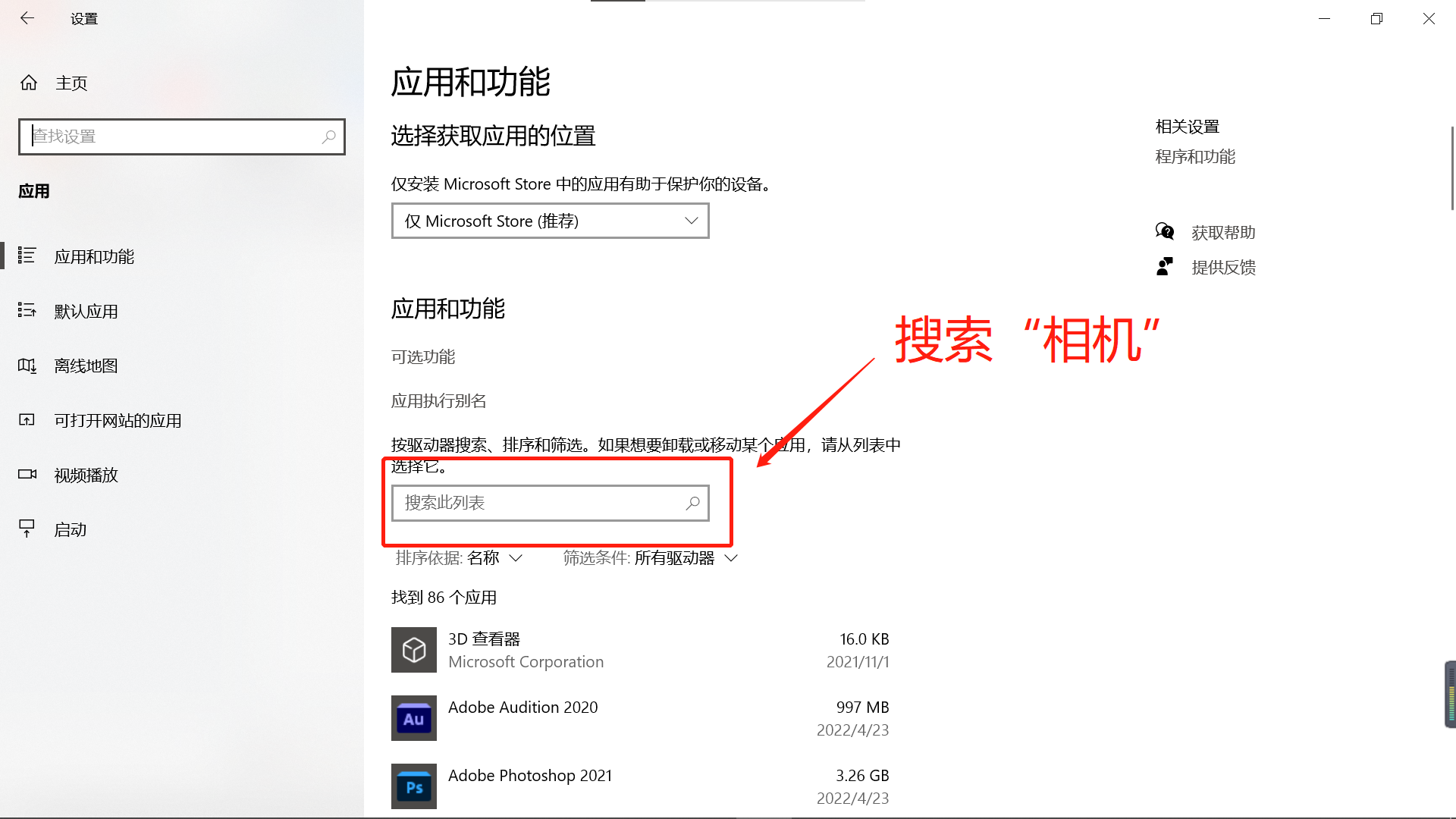1456x819 pixels.
Task: Click the 程序和功能 link
Action: coord(1194,157)
